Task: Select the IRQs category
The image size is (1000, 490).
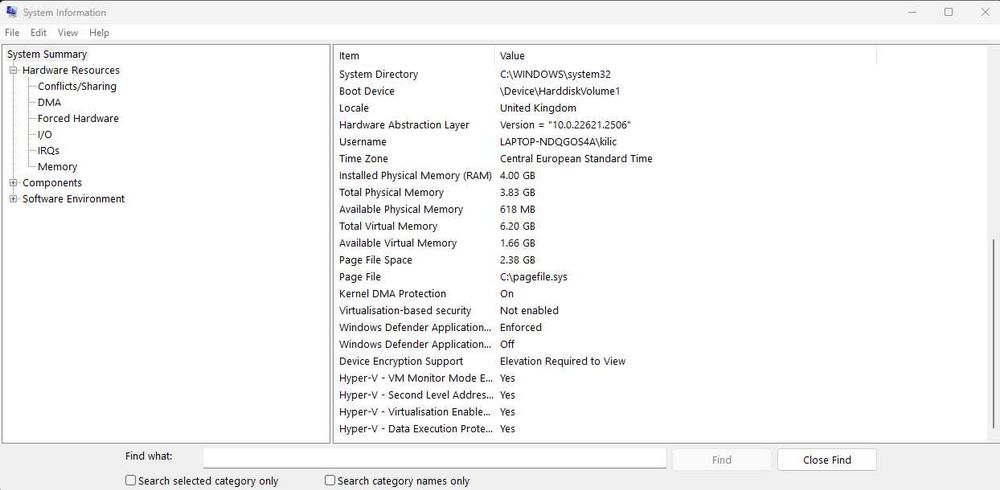Action: point(48,151)
